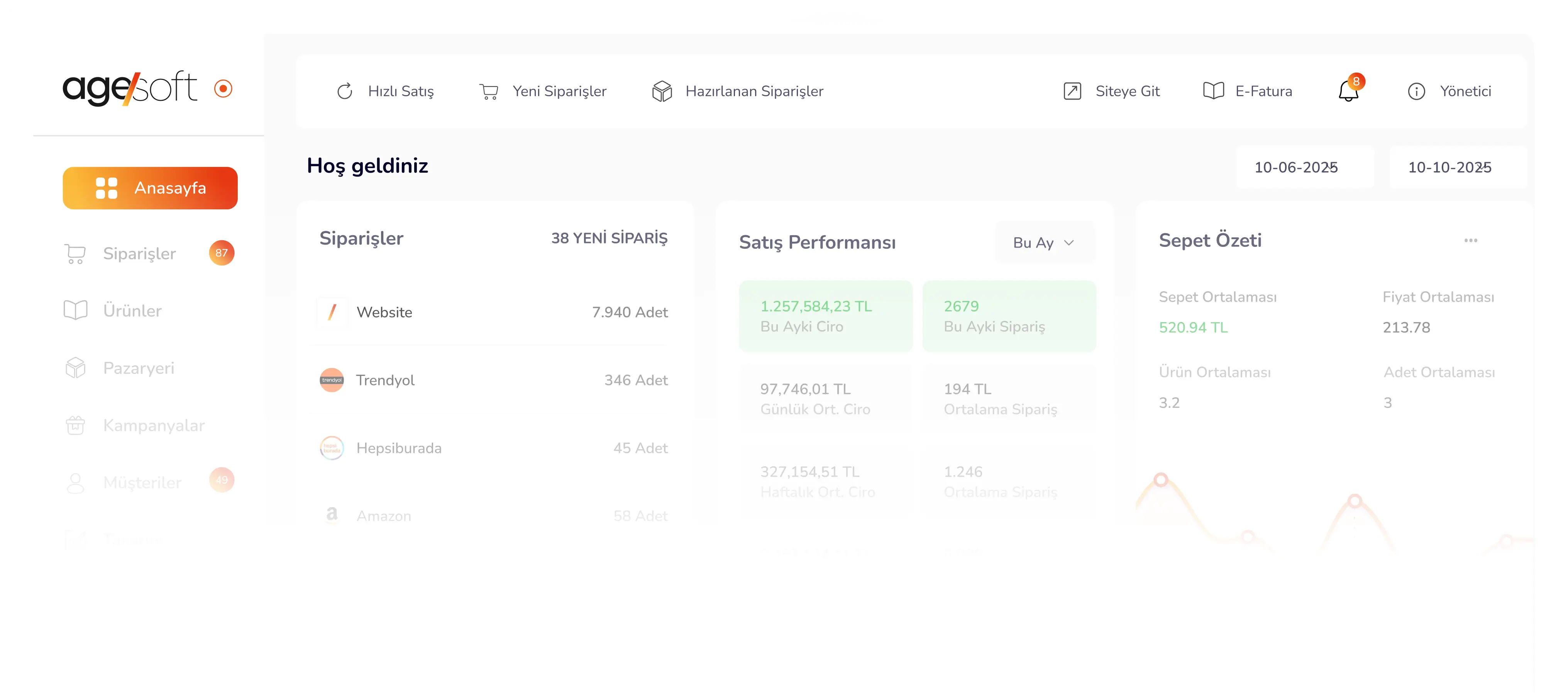This screenshot has width=1568, height=693.
Task: Open the E-Fatura book icon
Action: point(1213,91)
